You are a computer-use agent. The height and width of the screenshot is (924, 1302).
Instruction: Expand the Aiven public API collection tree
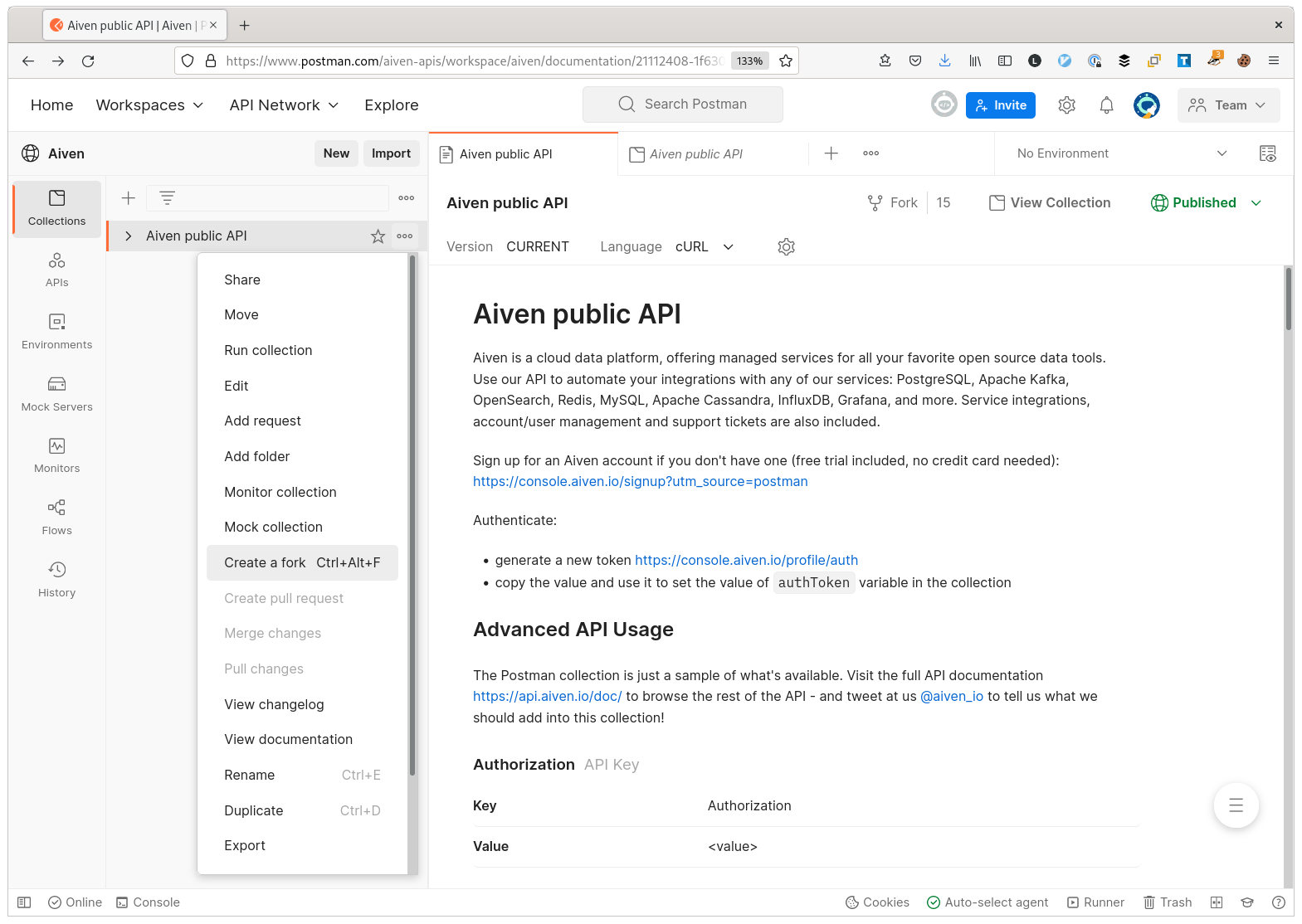tap(129, 236)
